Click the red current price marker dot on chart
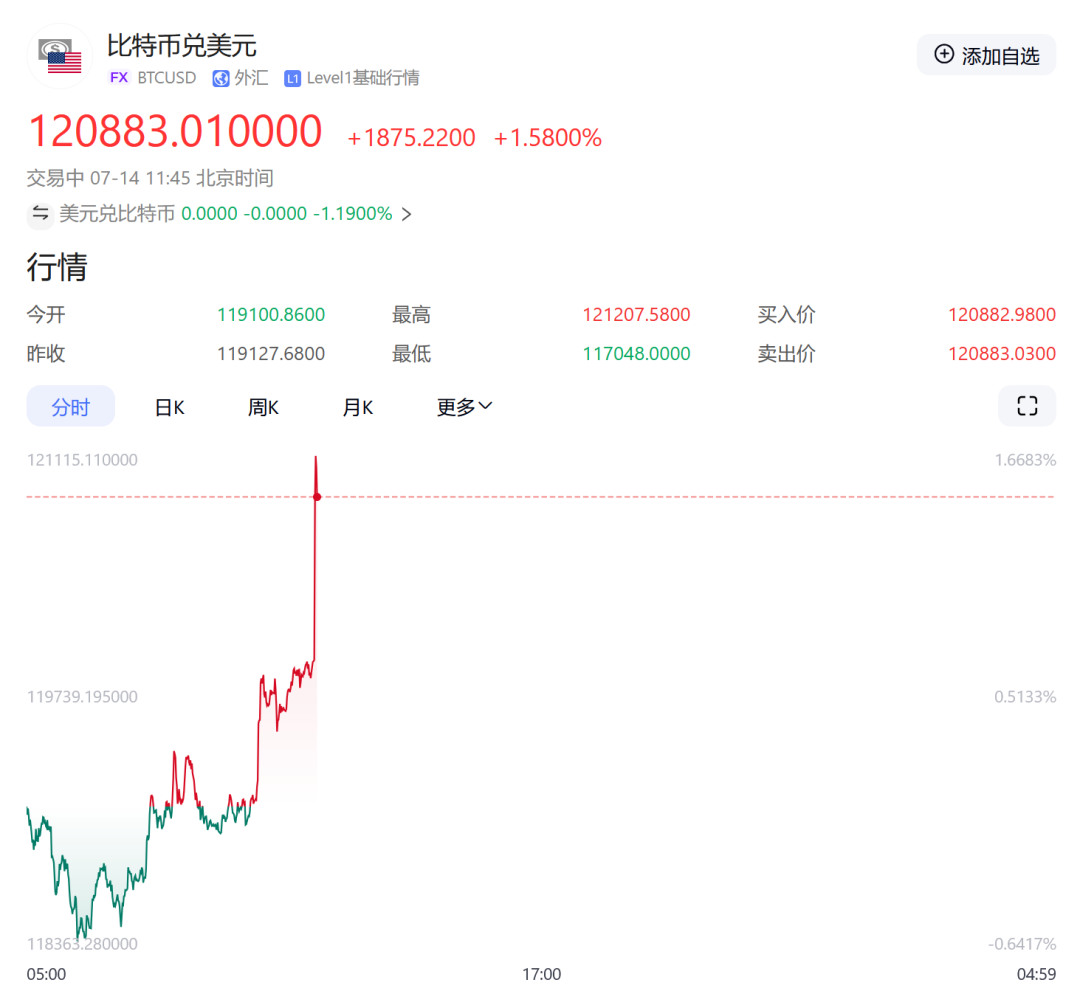 coord(317,497)
